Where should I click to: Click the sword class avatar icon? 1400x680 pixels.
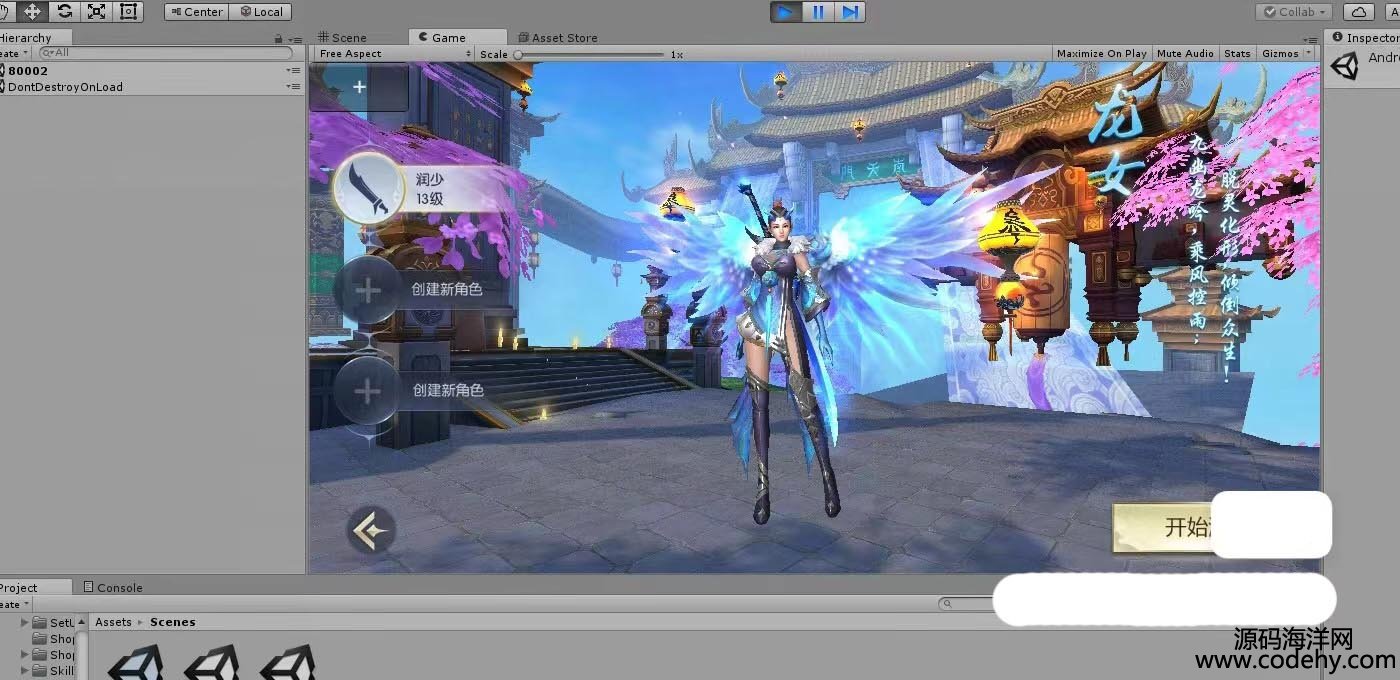tap(369, 189)
